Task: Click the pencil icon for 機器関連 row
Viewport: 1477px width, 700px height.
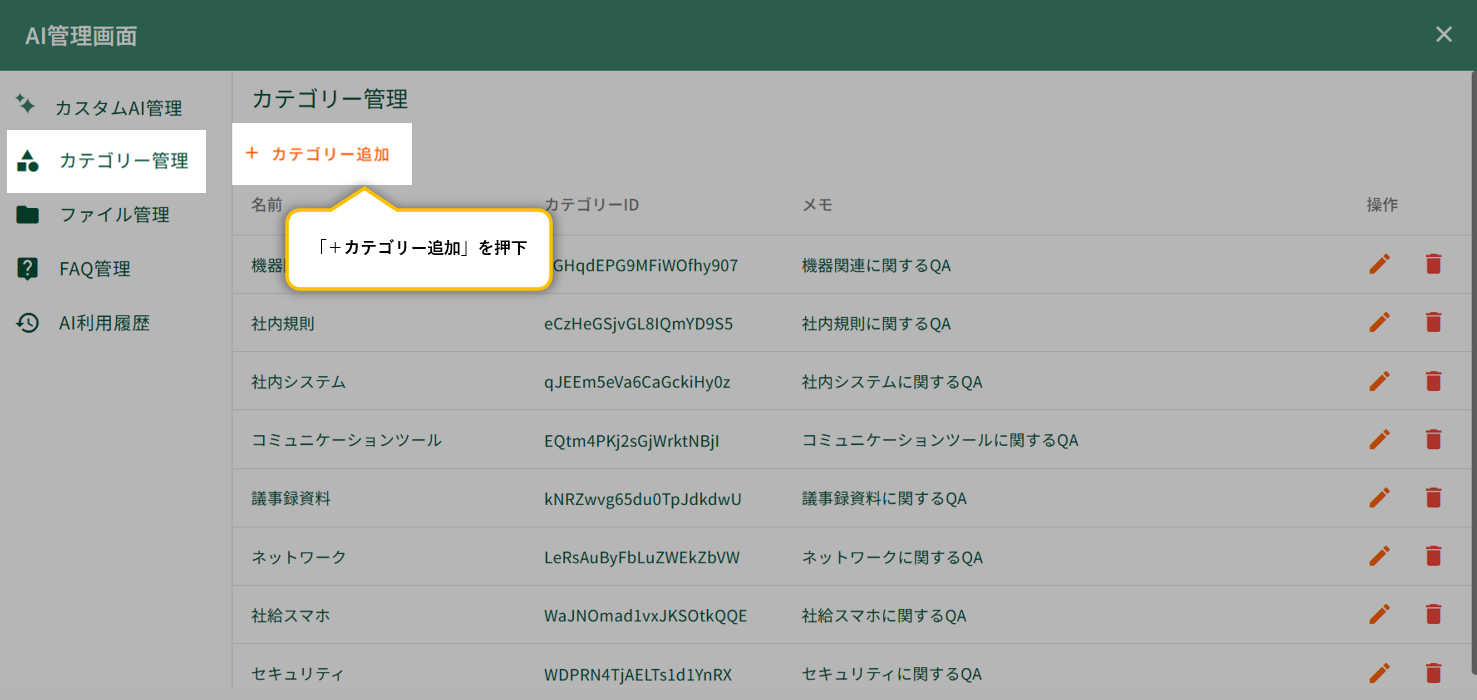Action: (x=1379, y=264)
